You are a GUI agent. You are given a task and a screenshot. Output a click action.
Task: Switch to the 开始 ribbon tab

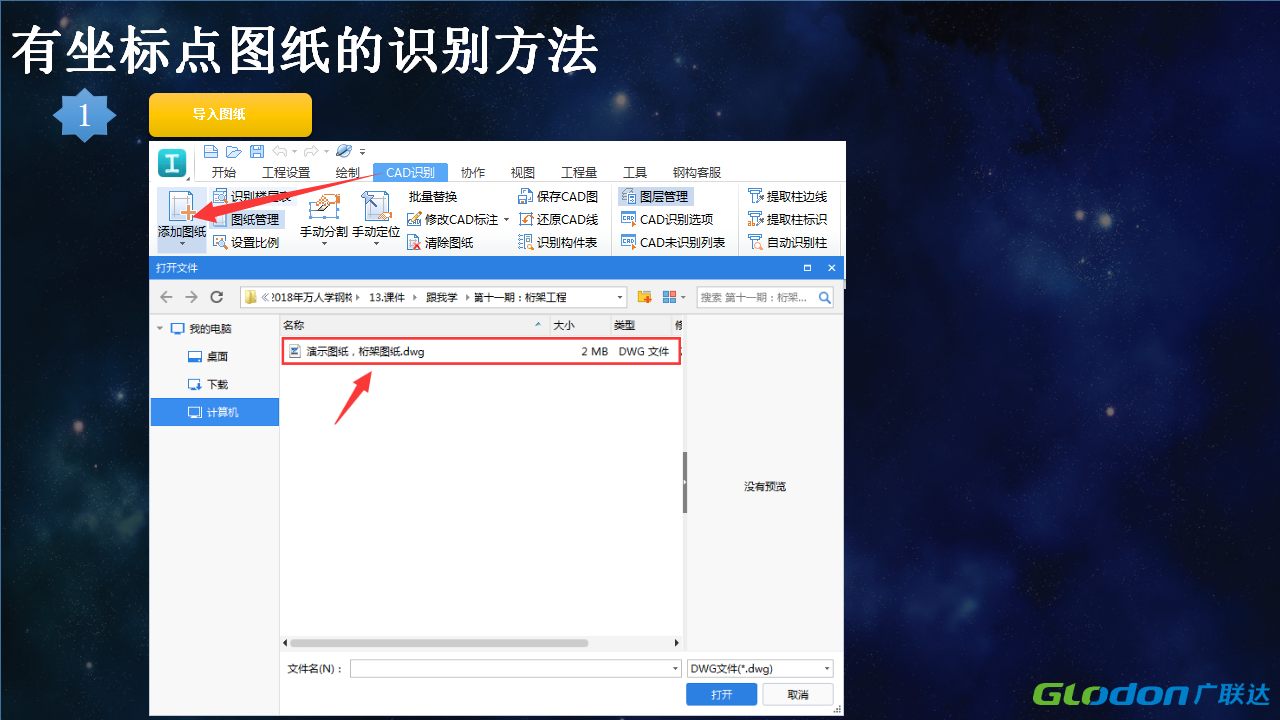[x=224, y=172]
